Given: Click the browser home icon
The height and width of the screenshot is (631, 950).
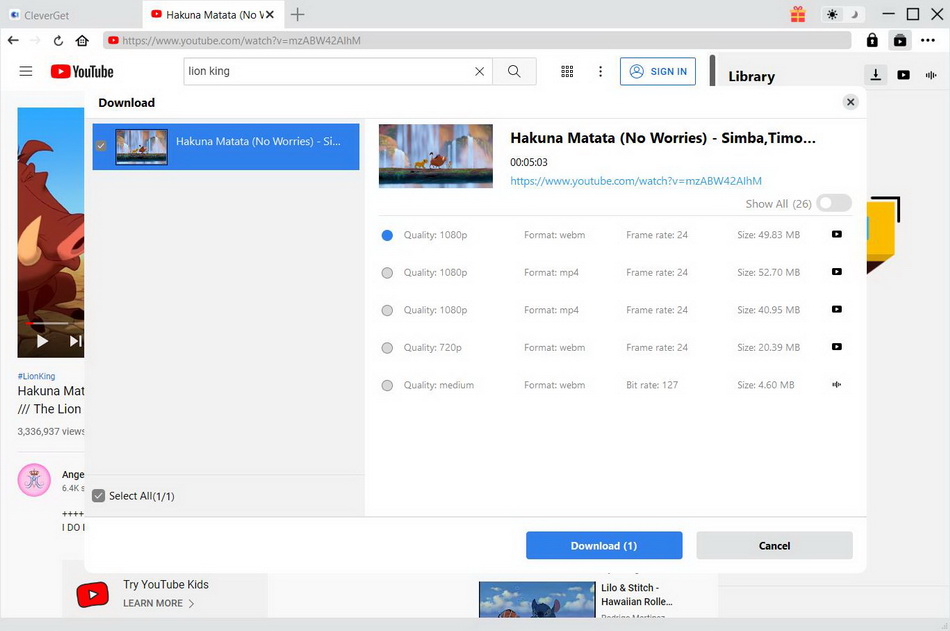Looking at the screenshot, I should [82, 41].
